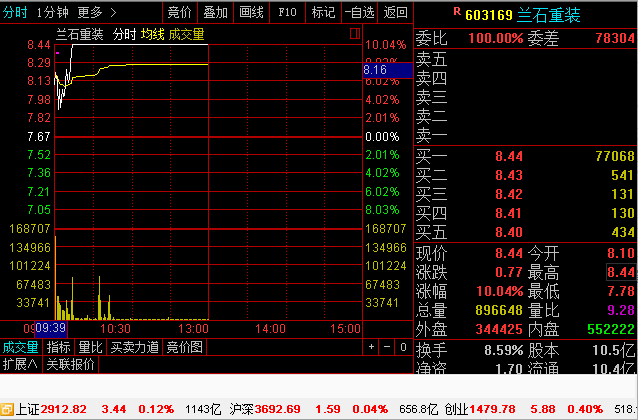Click stock name 兰石重装 in quote panel

tap(548, 15)
